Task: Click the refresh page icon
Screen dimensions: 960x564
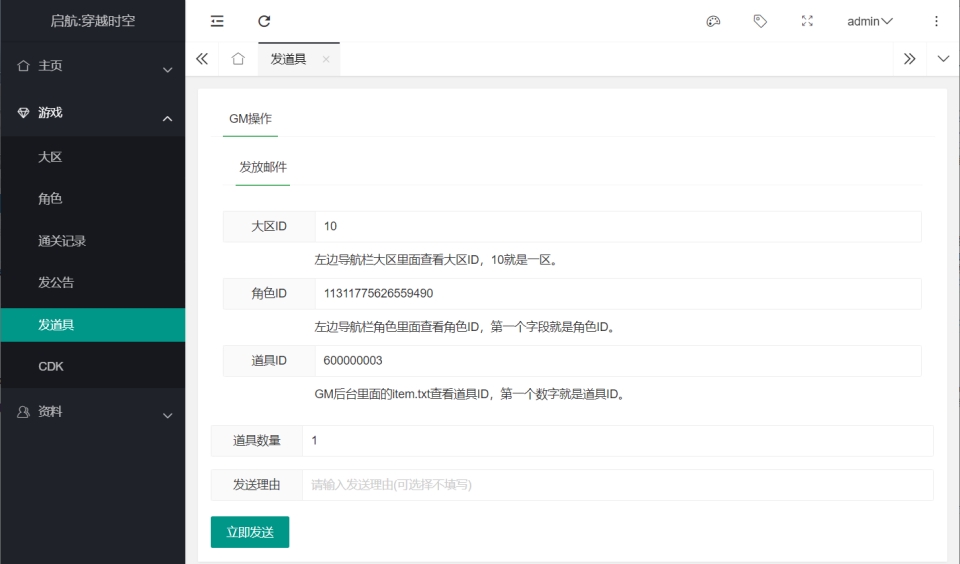Action: coord(264,21)
